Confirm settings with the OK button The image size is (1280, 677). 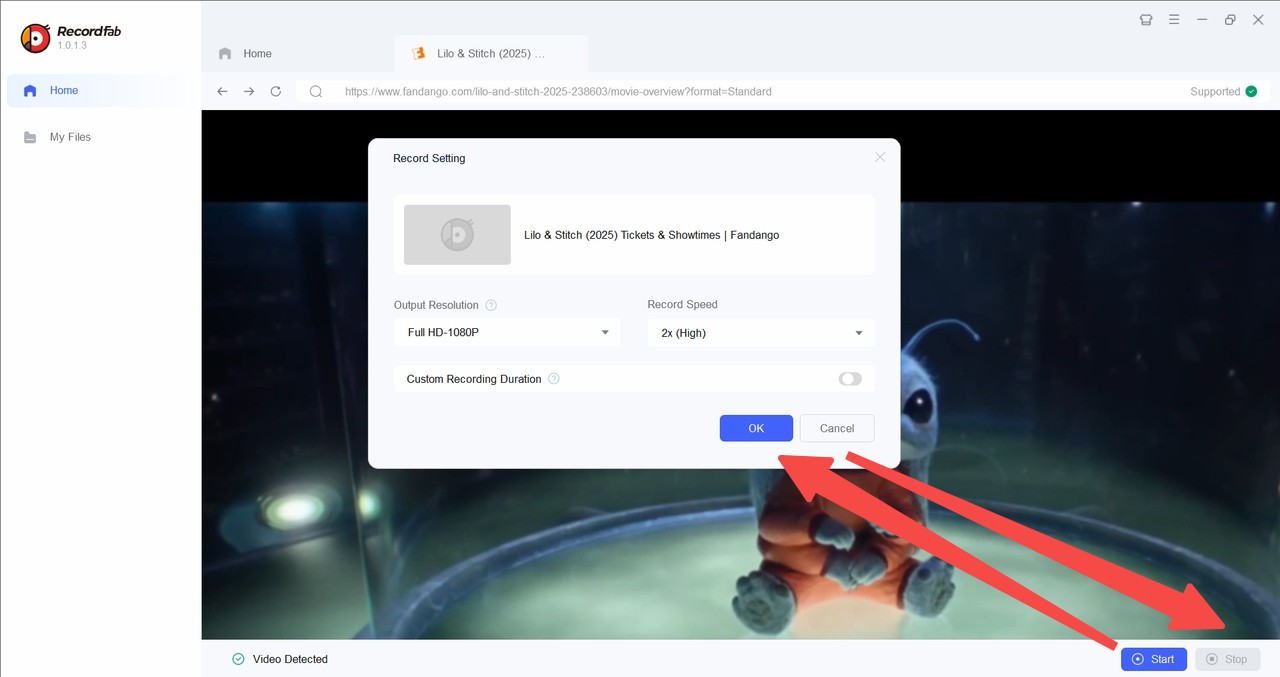[x=756, y=428]
